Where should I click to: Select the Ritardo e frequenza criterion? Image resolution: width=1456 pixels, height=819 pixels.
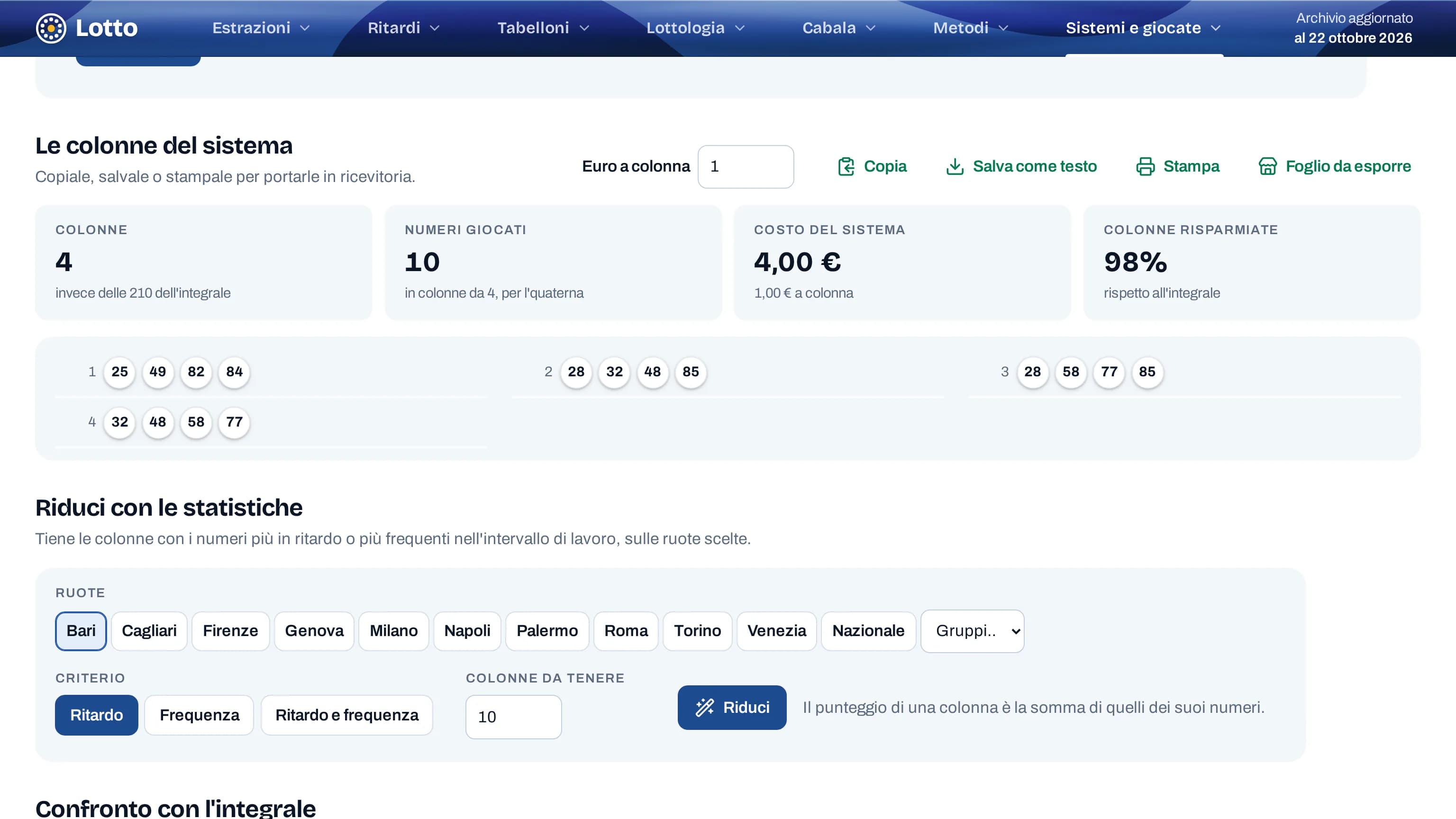click(347, 715)
